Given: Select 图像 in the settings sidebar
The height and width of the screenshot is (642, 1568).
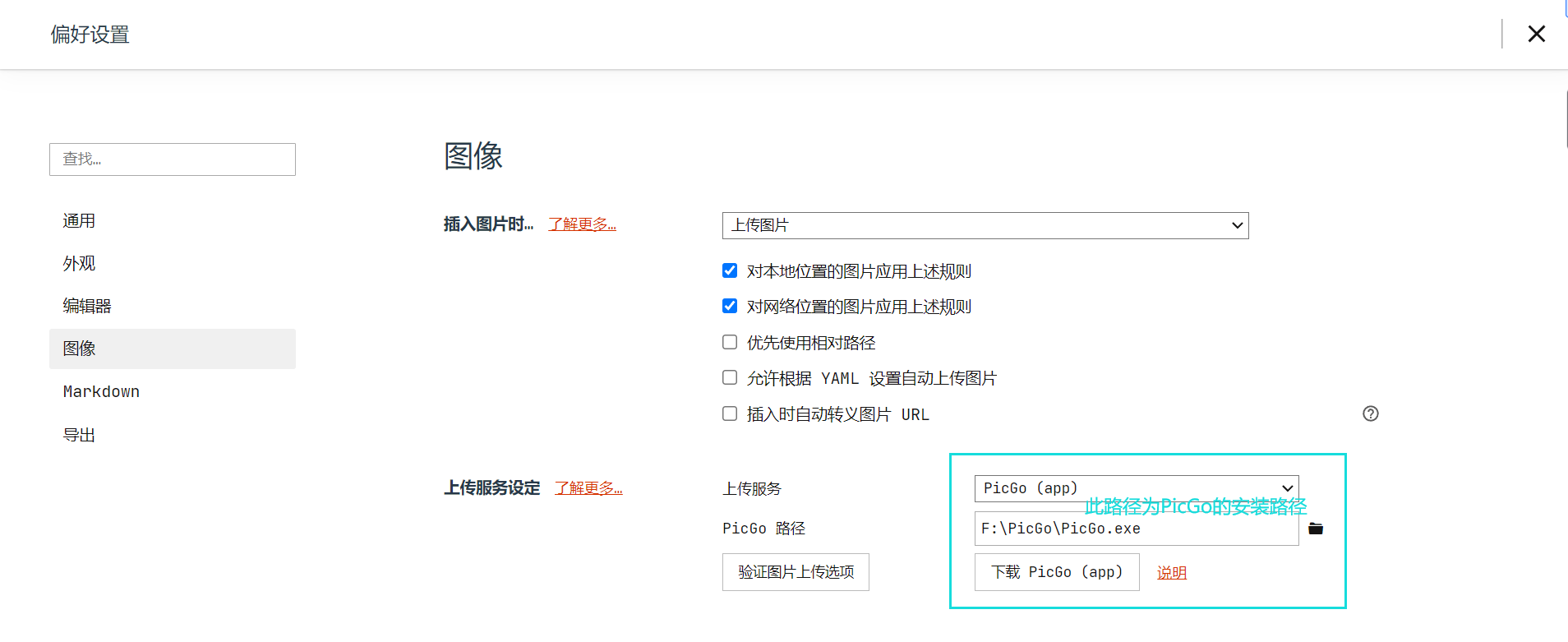Looking at the screenshot, I should point(173,349).
